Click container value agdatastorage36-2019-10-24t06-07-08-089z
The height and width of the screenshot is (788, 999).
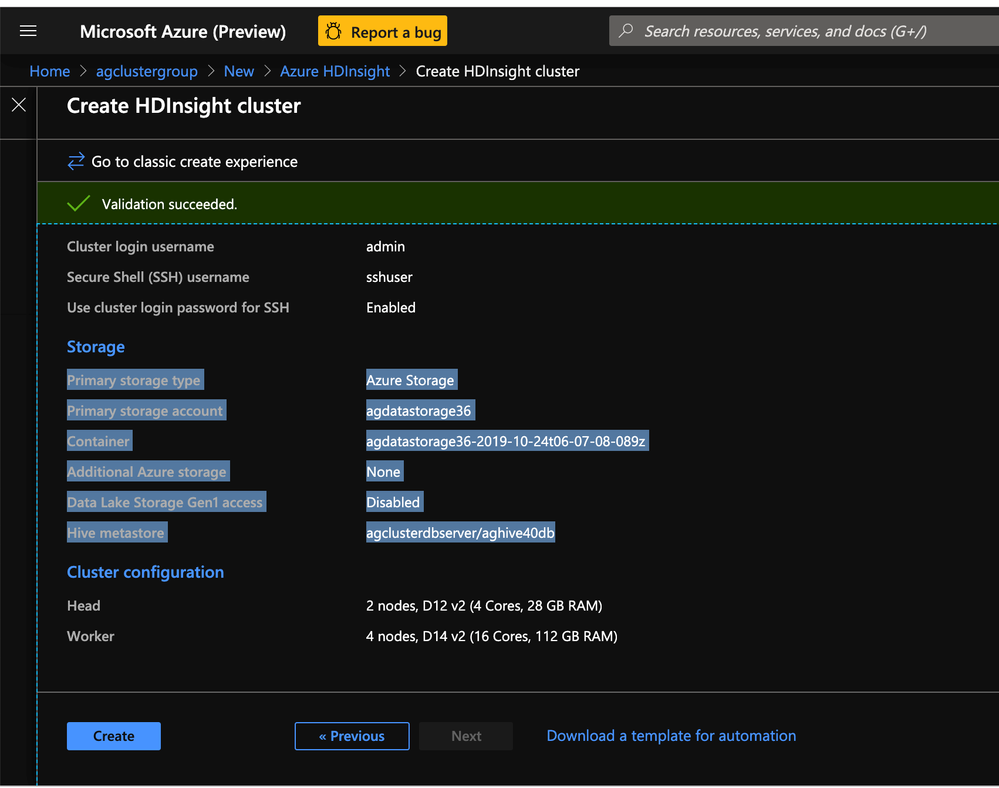tap(507, 441)
